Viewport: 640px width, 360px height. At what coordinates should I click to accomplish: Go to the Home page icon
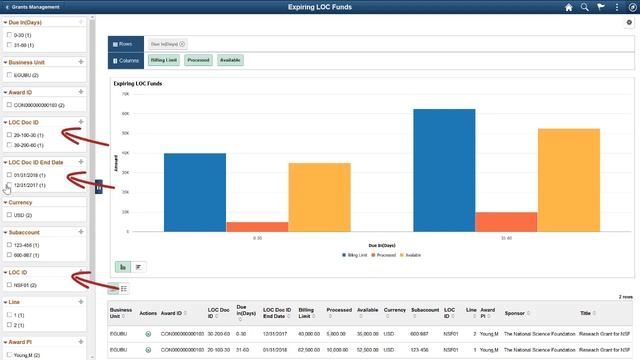(x=569, y=7)
